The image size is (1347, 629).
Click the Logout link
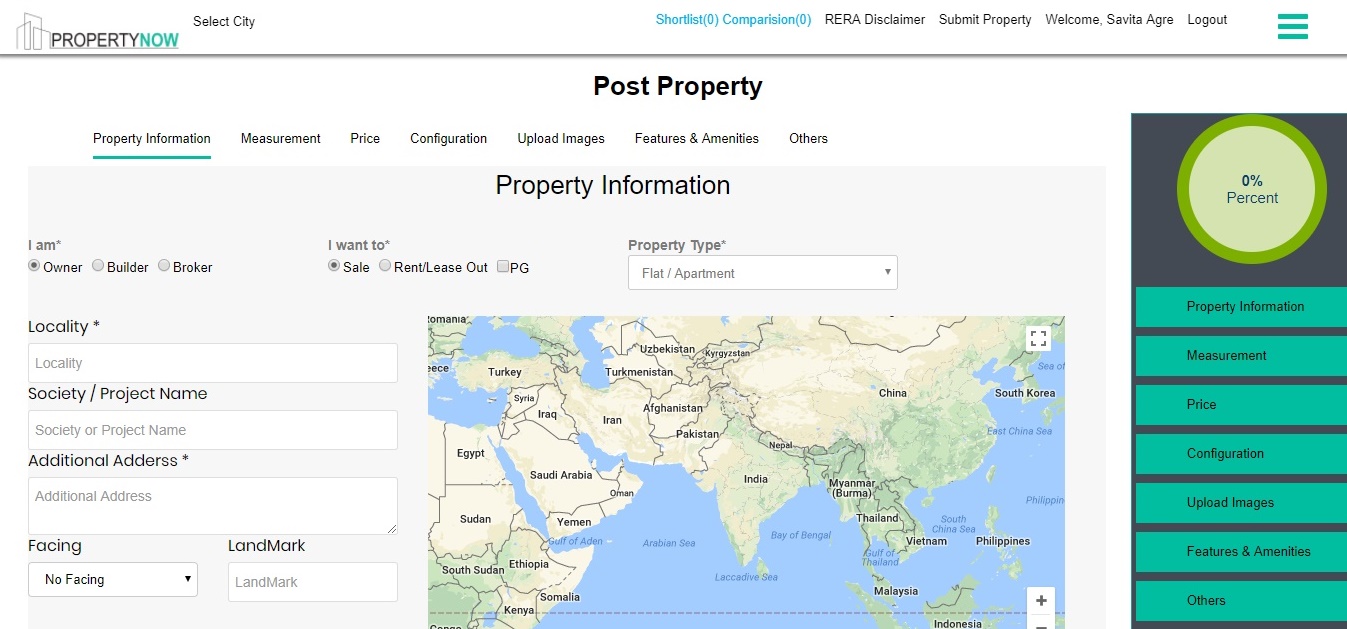(1207, 19)
